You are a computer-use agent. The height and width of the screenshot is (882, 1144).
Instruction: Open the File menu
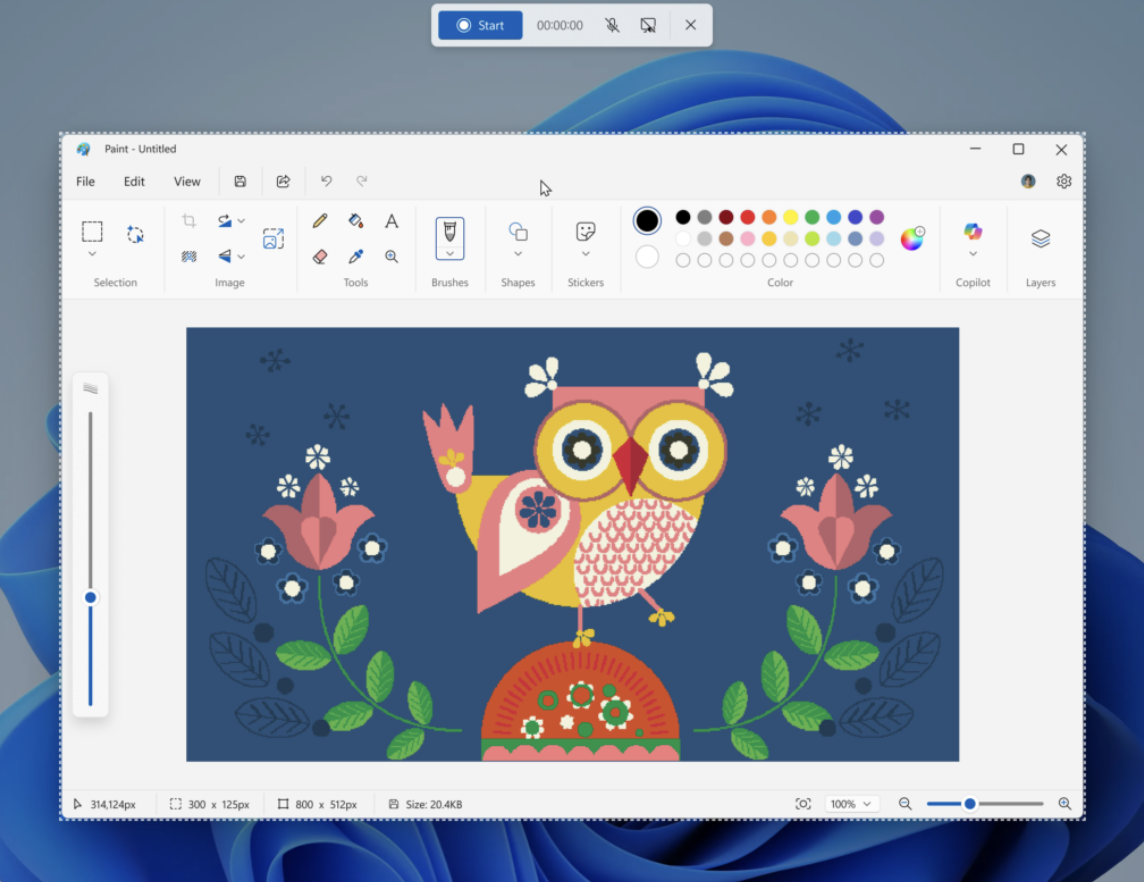[85, 181]
